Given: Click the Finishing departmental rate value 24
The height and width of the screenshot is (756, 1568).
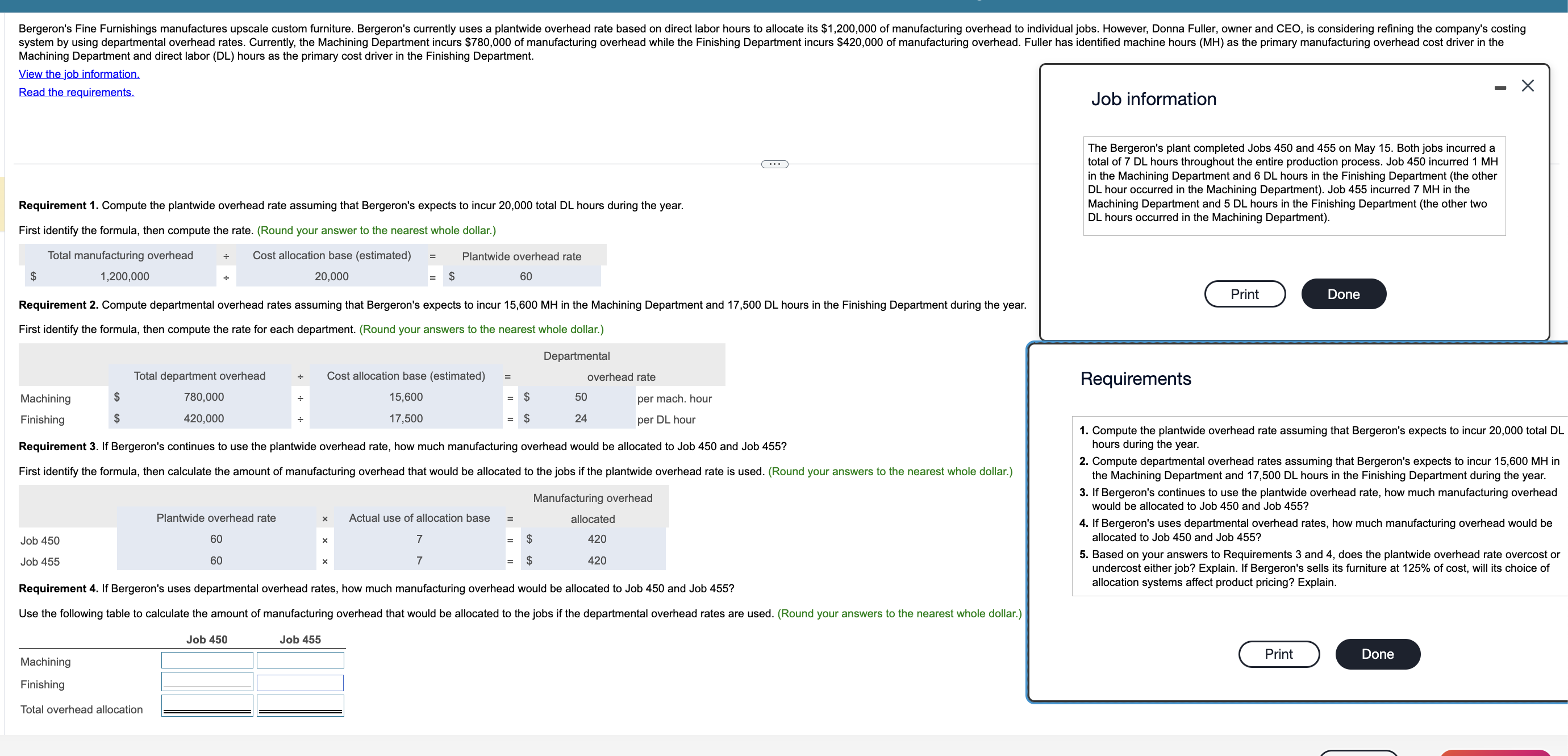Looking at the screenshot, I should [x=581, y=418].
